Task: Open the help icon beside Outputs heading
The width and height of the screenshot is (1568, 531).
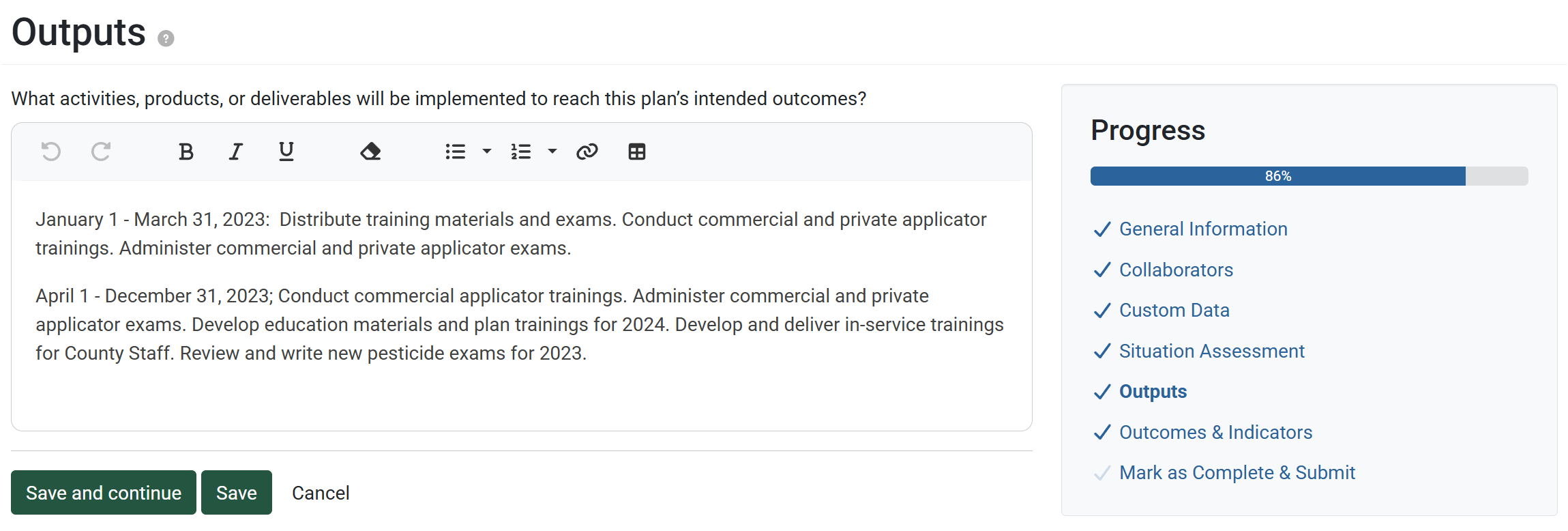Action: 166,38
